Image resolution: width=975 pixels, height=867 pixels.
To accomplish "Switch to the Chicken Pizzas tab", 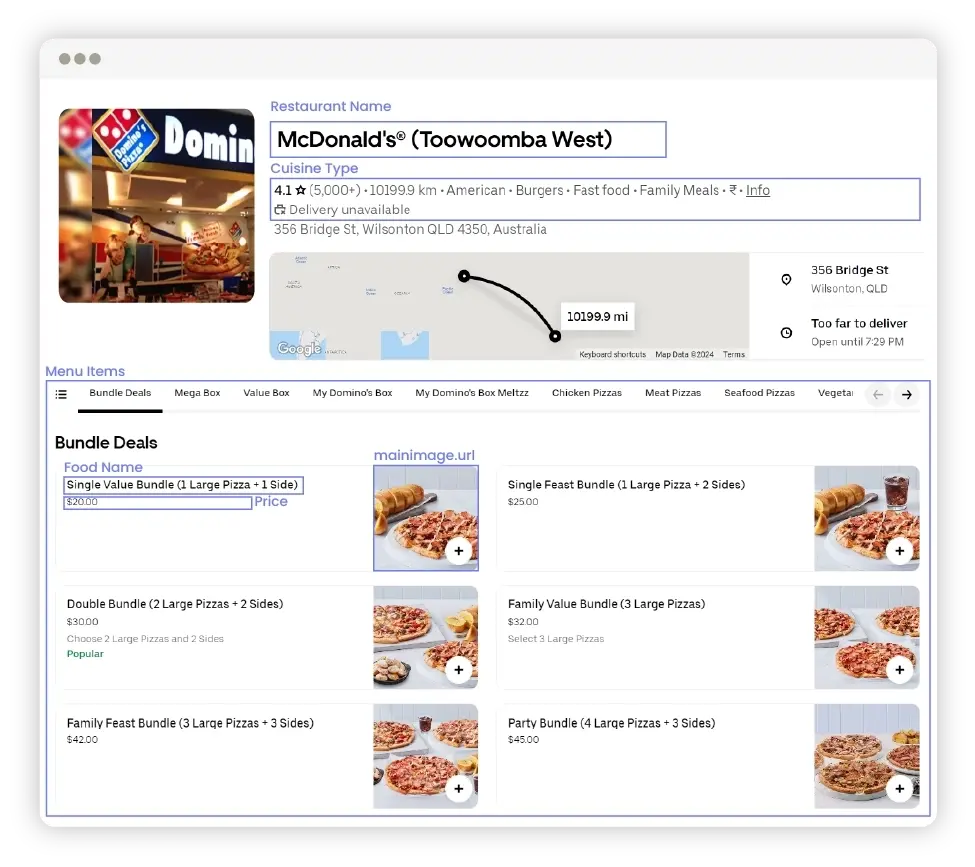I will click(x=587, y=393).
